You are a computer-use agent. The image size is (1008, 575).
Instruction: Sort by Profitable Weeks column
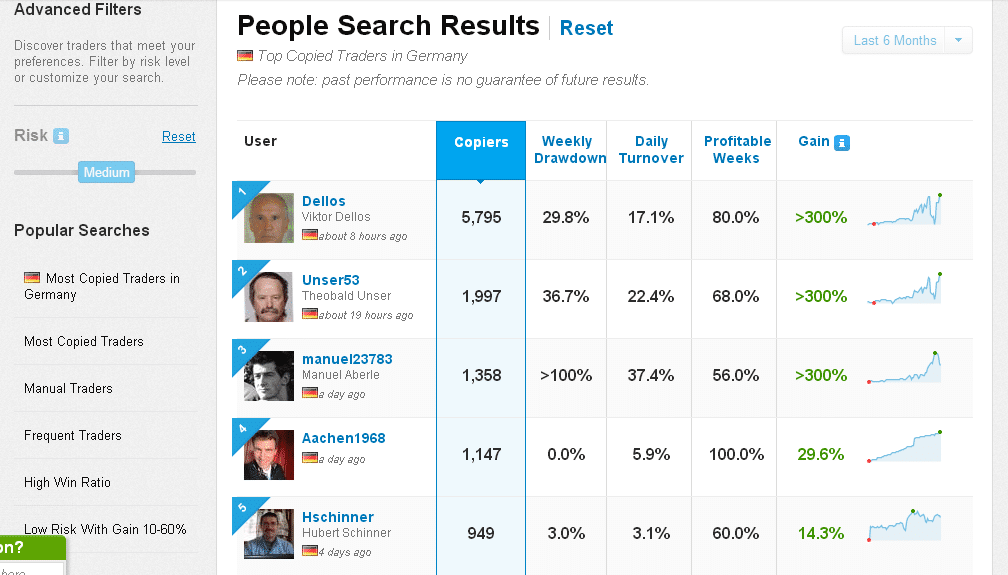coord(737,150)
